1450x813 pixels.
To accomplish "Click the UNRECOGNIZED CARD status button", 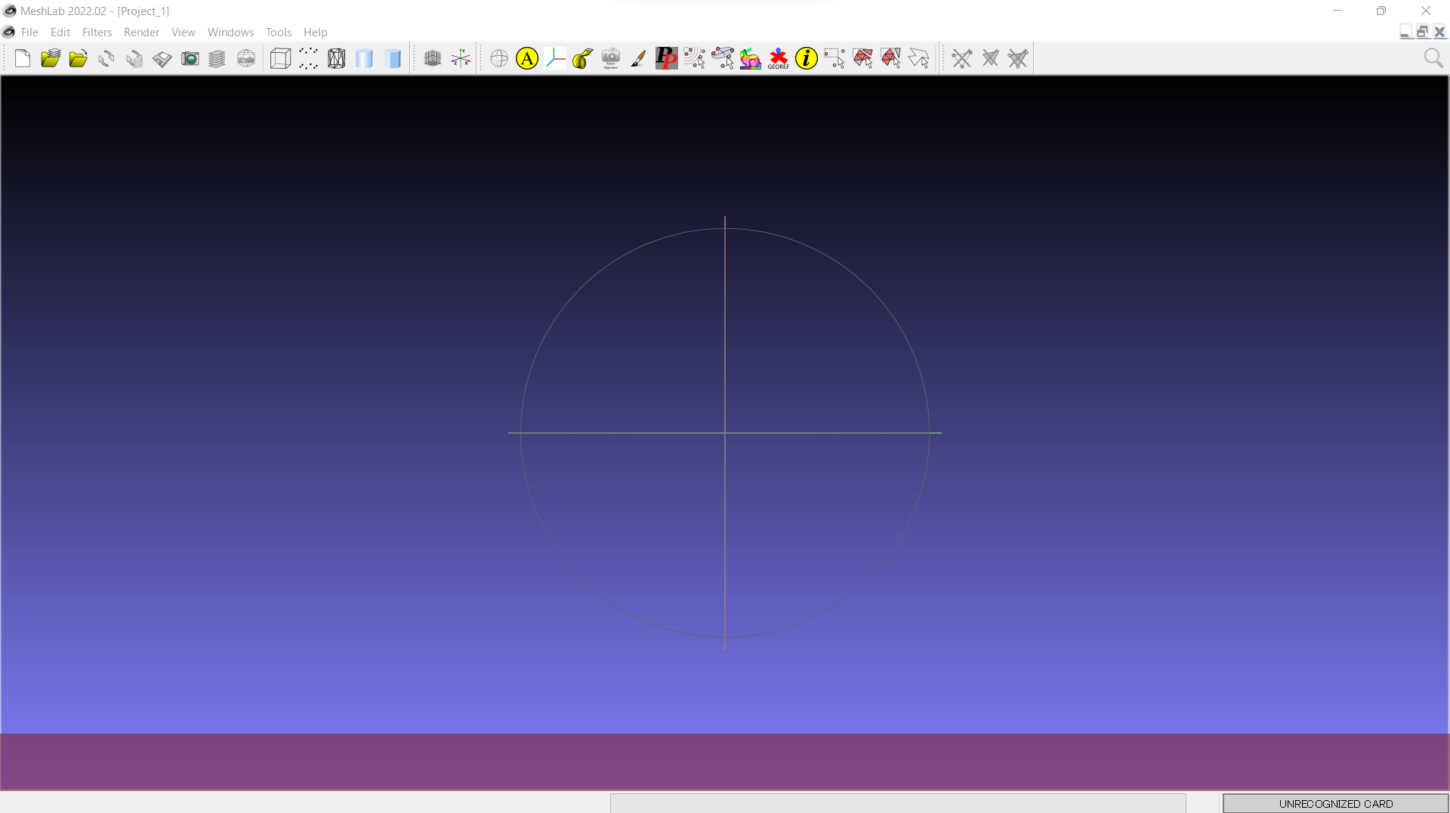I will (x=1336, y=804).
